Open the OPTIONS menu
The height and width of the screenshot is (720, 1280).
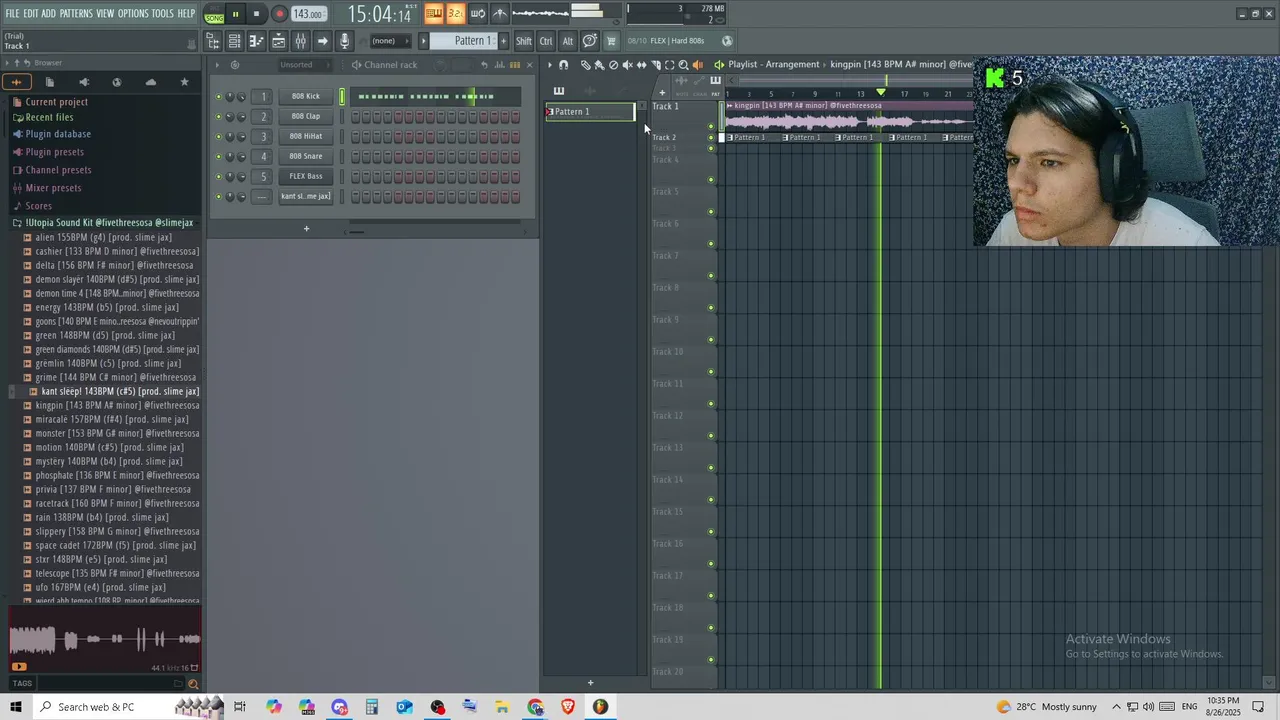[x=133, y=14]
